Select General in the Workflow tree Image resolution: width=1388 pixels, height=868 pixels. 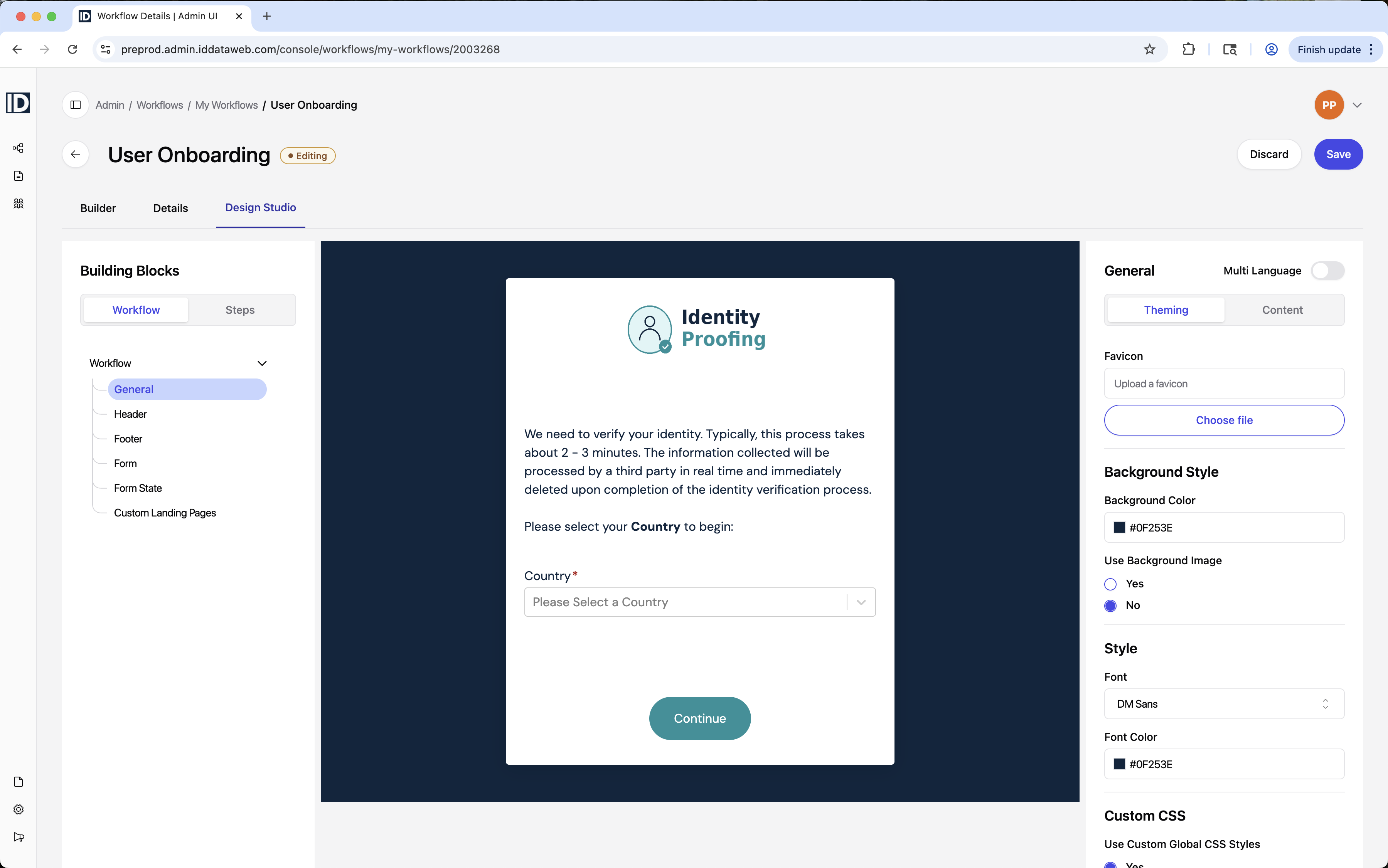(187, 389)
